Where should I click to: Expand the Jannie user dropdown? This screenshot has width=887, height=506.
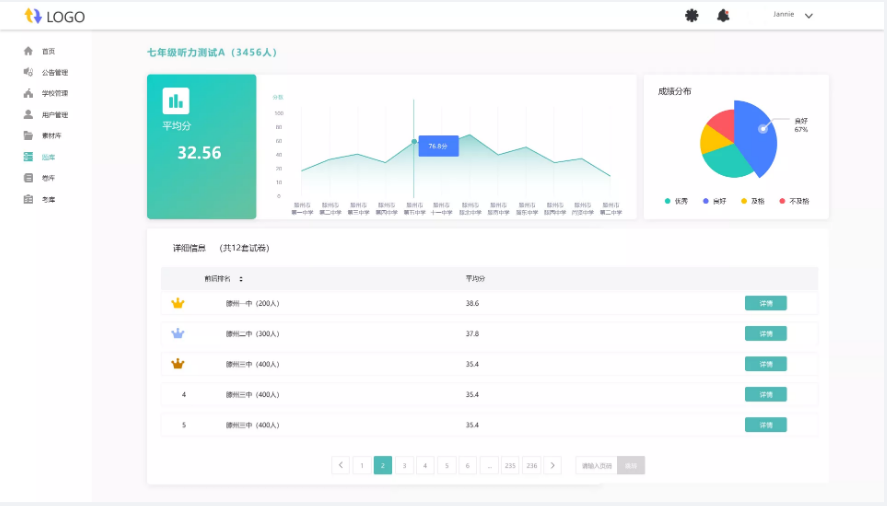809,16
